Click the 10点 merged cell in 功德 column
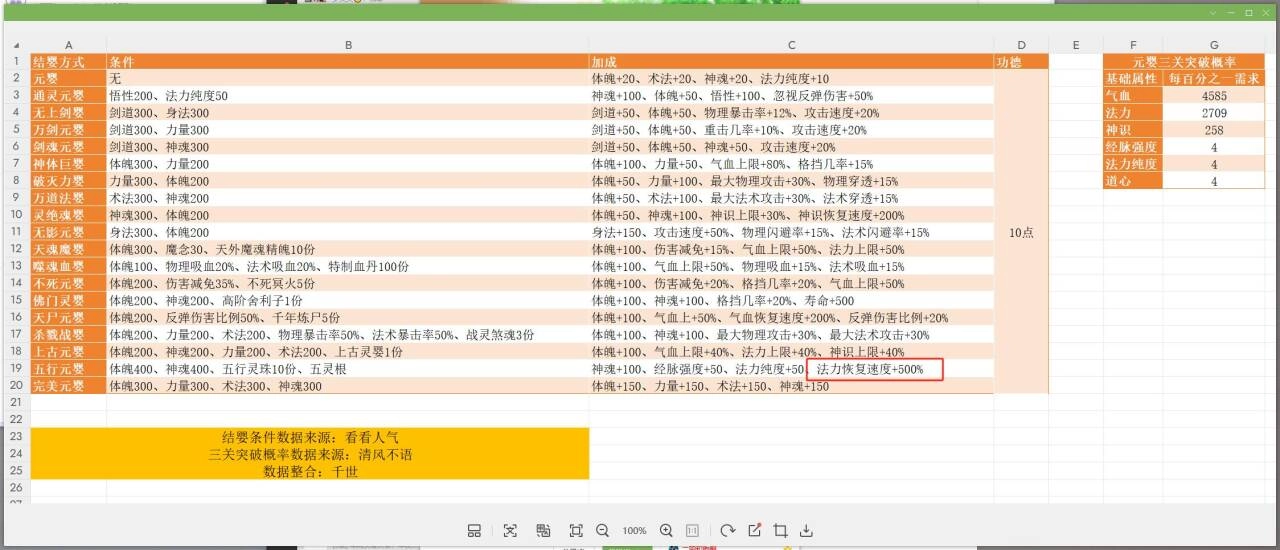This screenshot has width=1280, height=550. [1021, 232]
